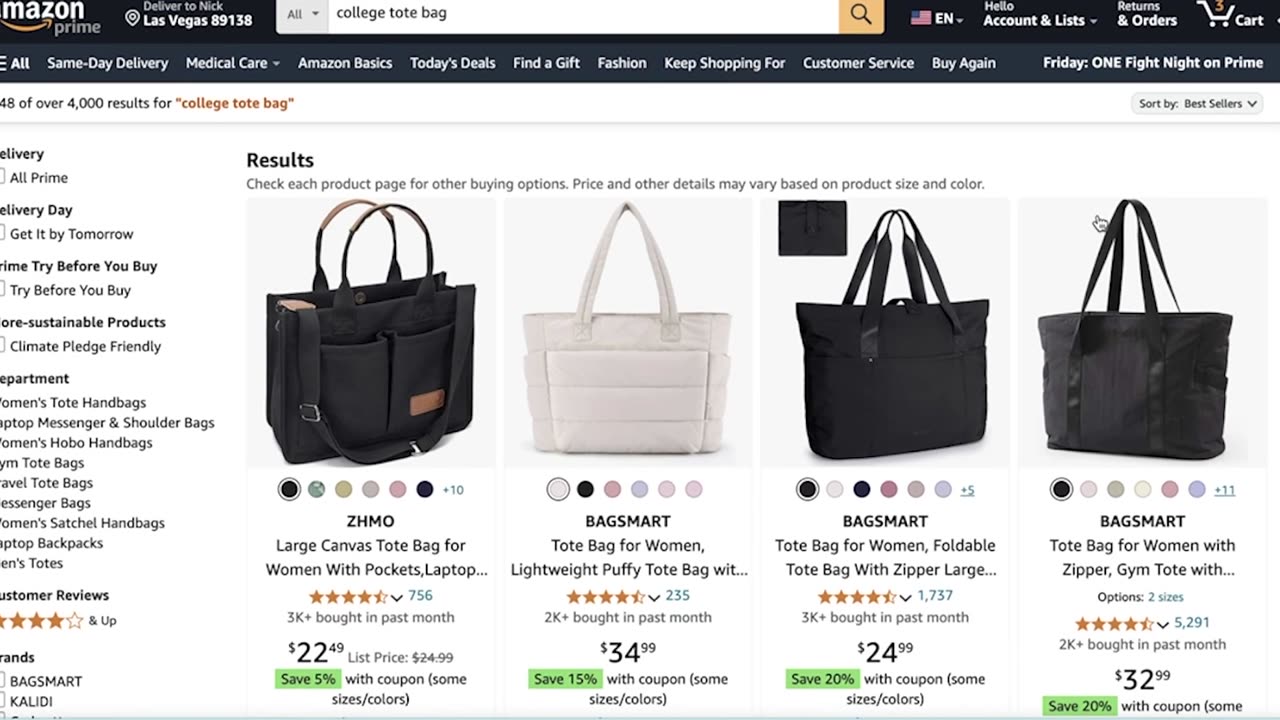
Task: Click the four-star rating filter
Action: pyautogui.click(x=42, y=620)
